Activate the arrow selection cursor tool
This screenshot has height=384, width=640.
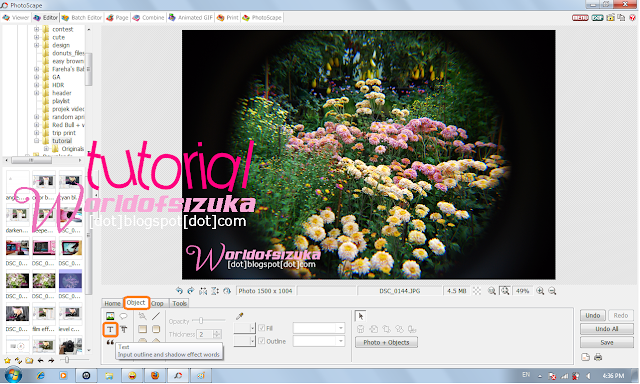click(360, 316)
